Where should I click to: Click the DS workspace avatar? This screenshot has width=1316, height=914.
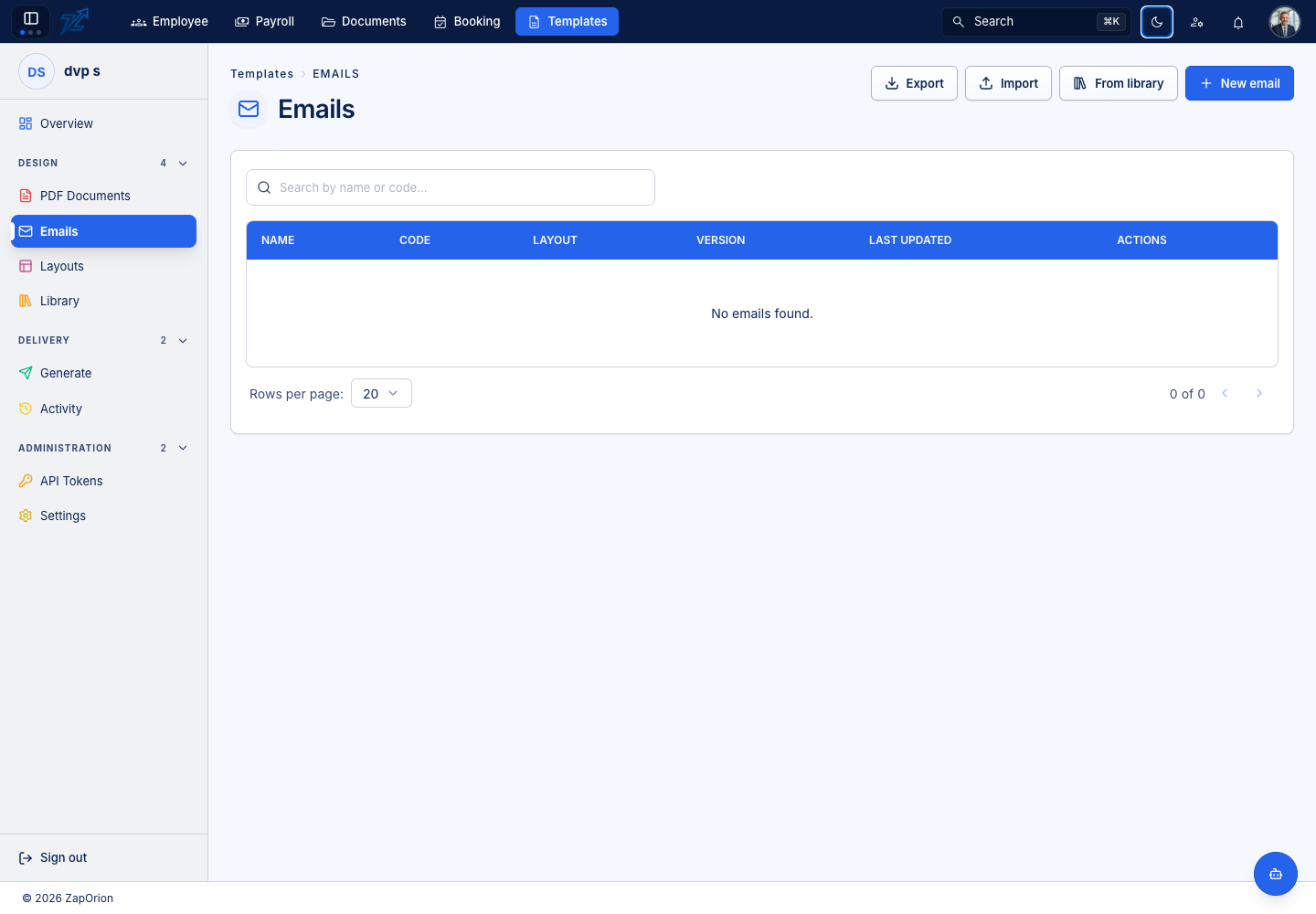tap(37, 71)
